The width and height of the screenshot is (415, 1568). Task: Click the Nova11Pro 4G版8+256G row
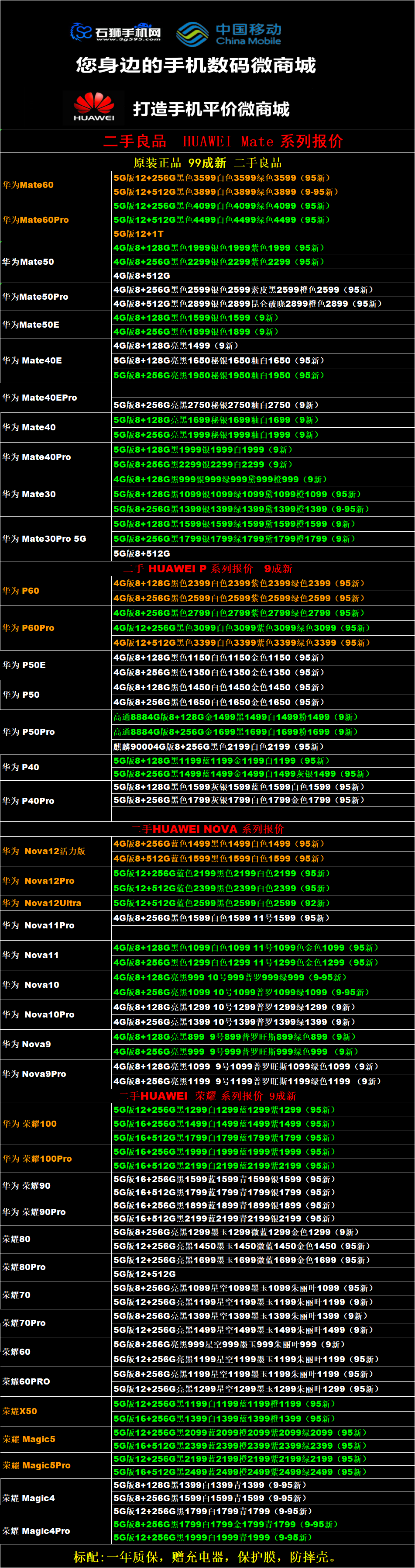pyautogui.click(x=263, y=918)
